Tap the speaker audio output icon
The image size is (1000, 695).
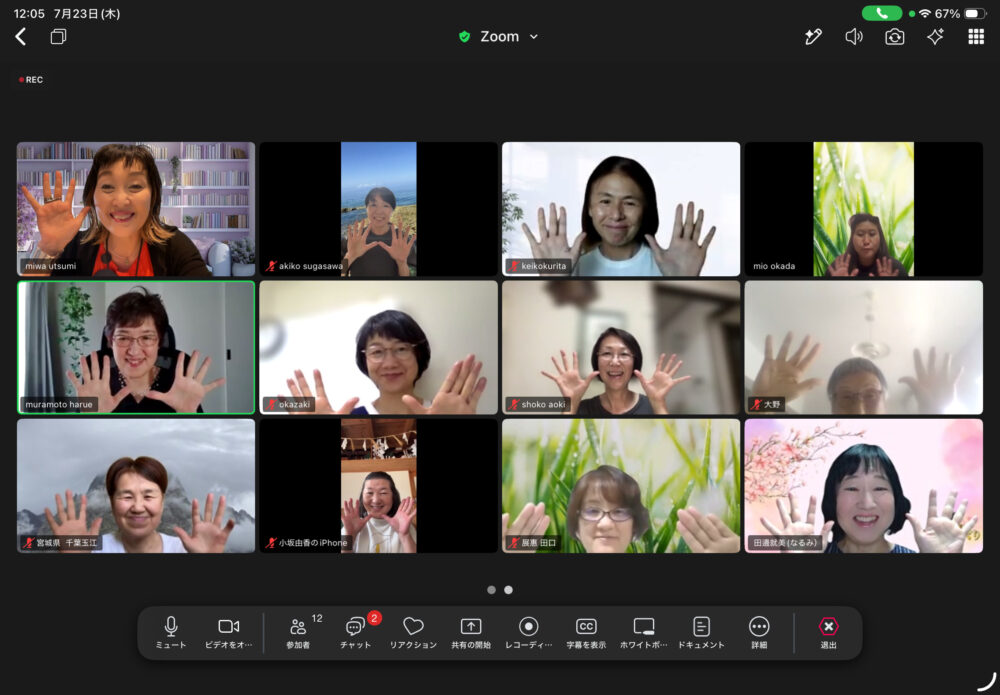click(854, 37)
